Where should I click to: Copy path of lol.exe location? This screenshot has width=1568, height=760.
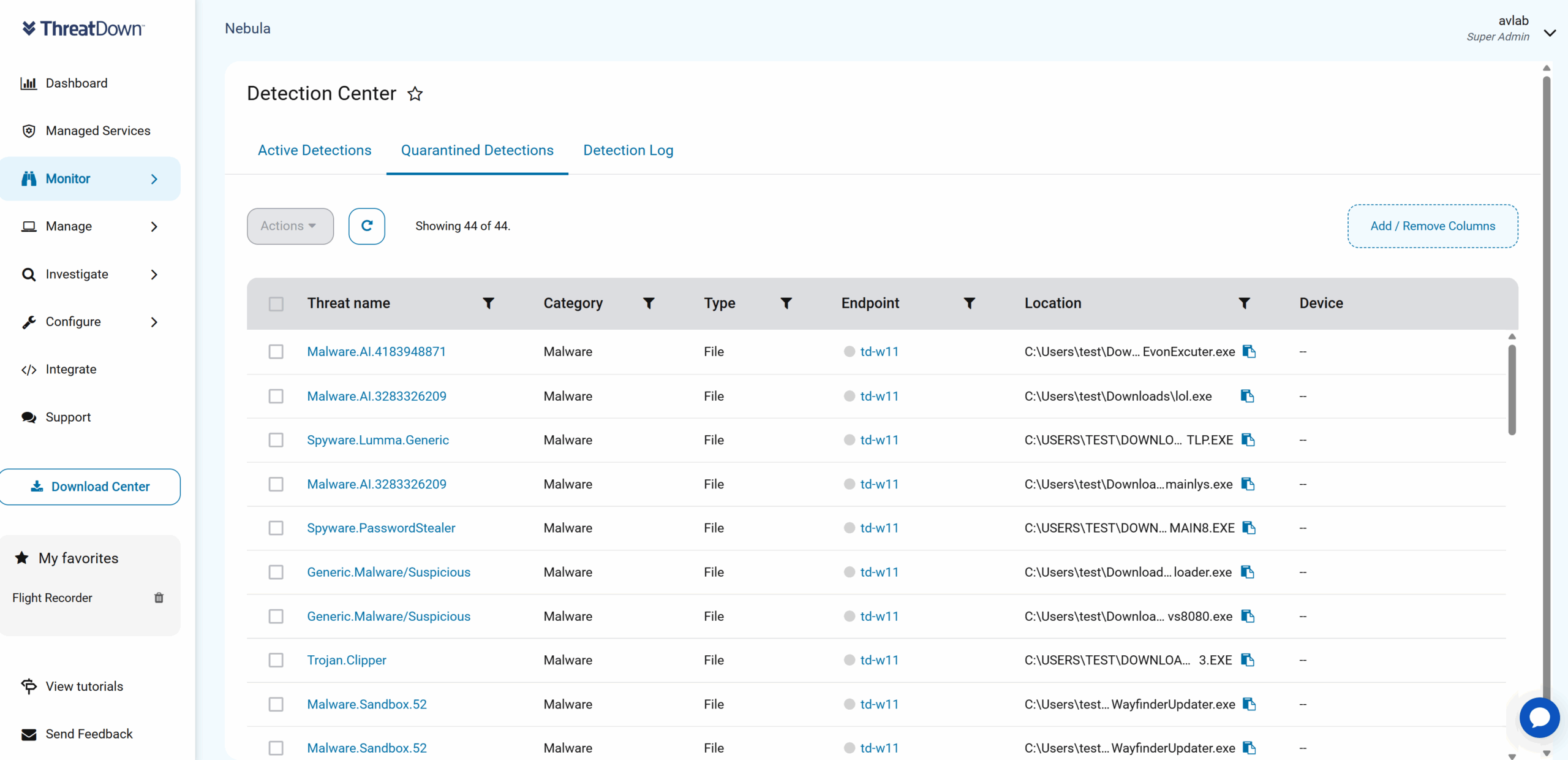[1247, 396]
